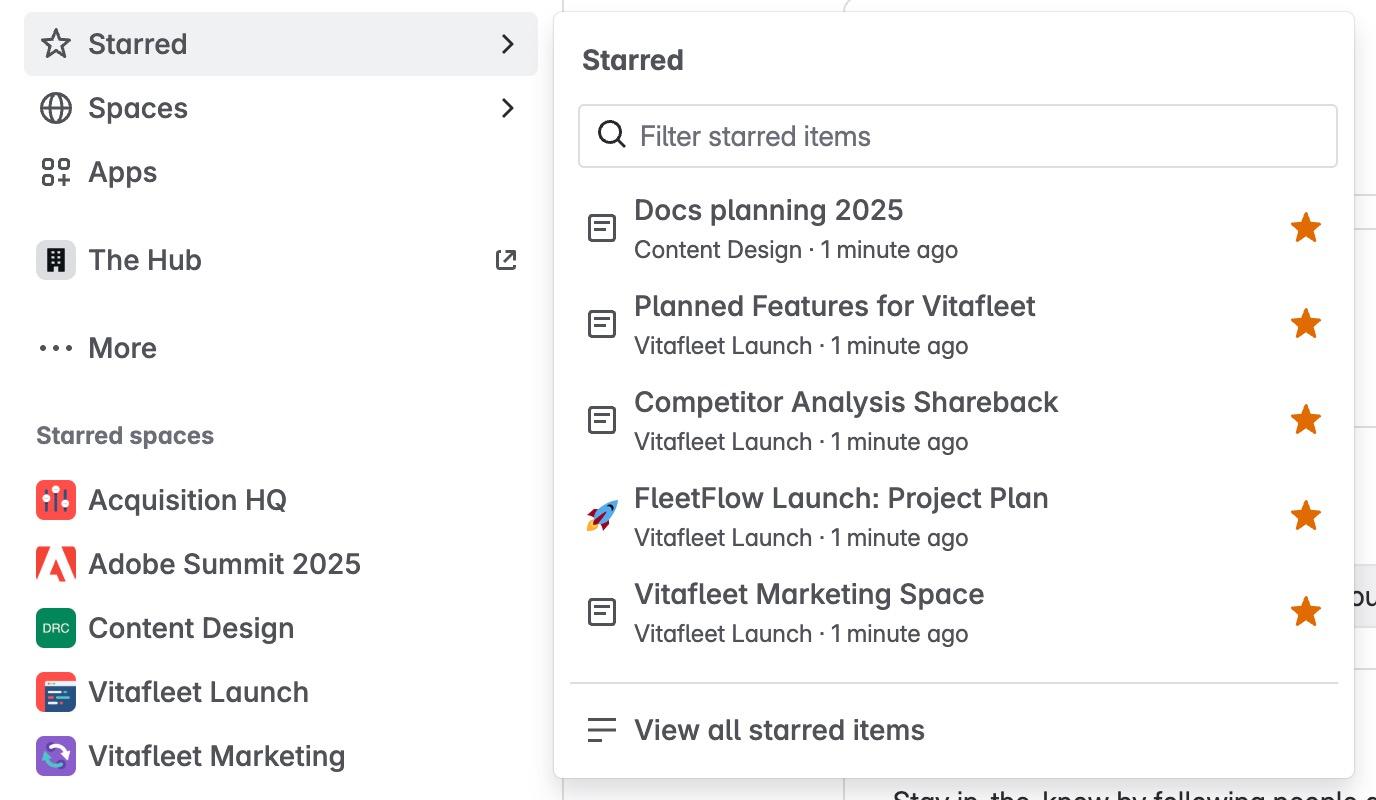Unstar the Competitor Analysis Shareback page
The height and width of the screenshot is (800, 1376).
(1305, 420)
